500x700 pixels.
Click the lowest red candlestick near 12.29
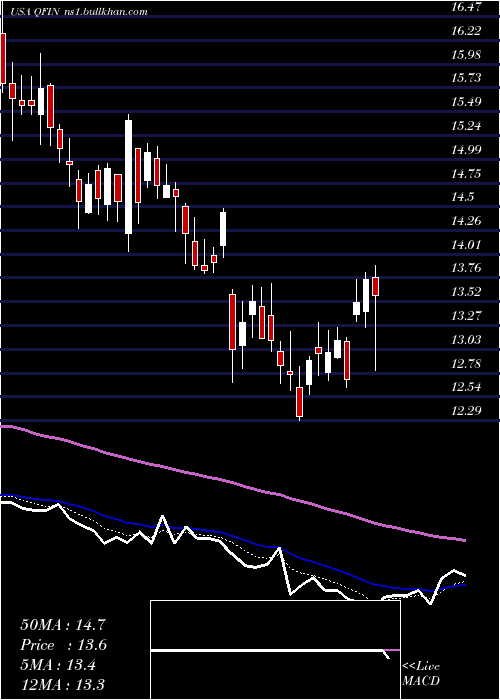coord(299,401)
